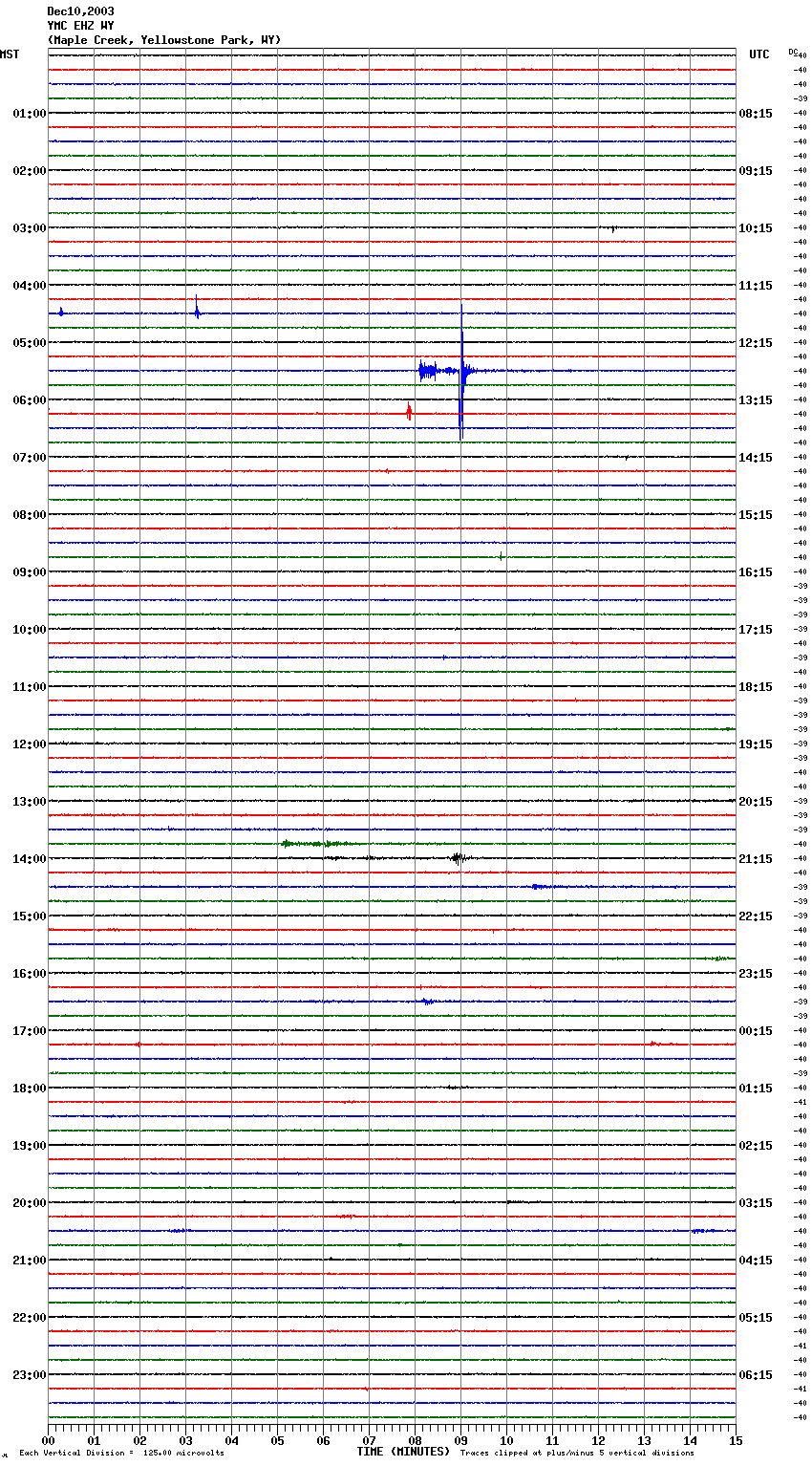Select the 16:00 MST time label

29,974
